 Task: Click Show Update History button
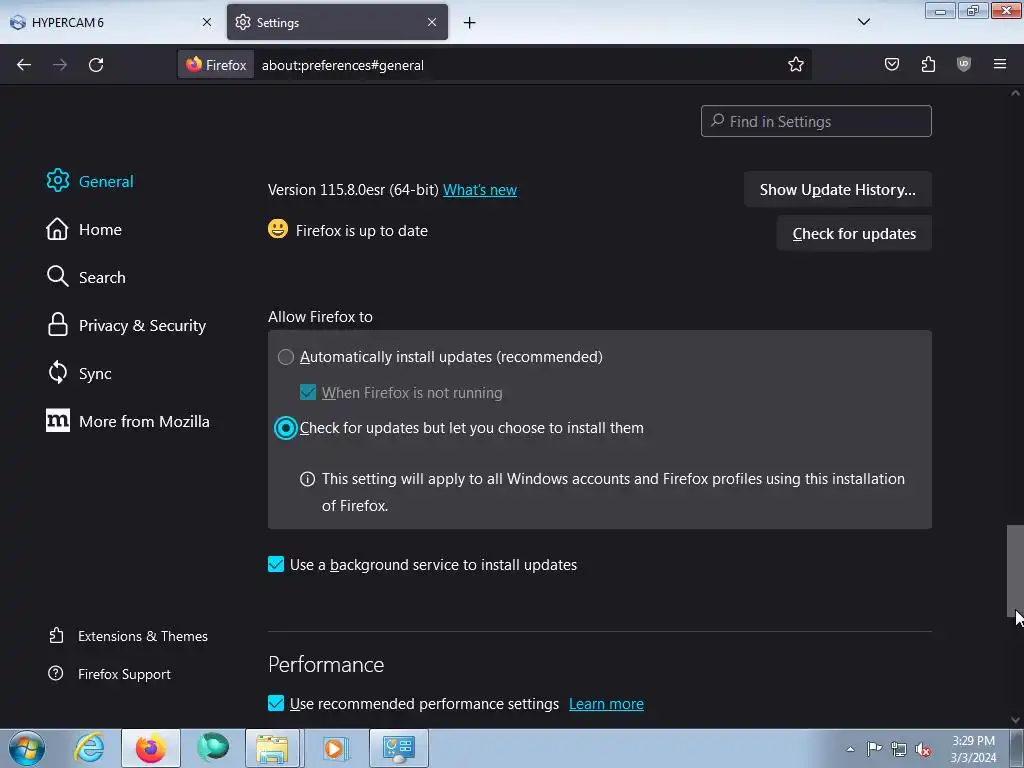tap(837, 189)
